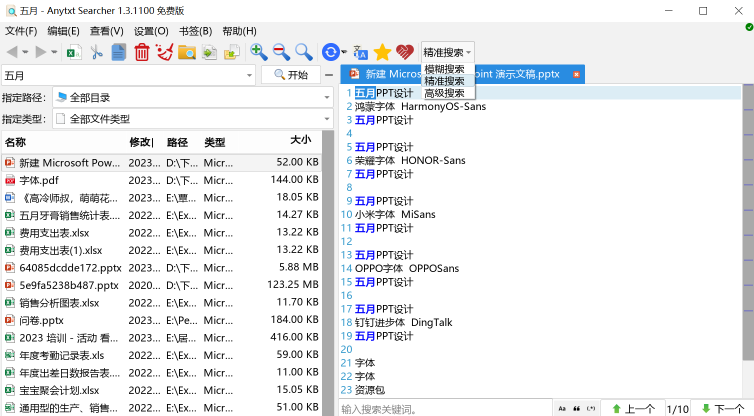
Task: Select the 新建 Microsoft PowerPoint preview tab
Action: [x=462, y=74]
